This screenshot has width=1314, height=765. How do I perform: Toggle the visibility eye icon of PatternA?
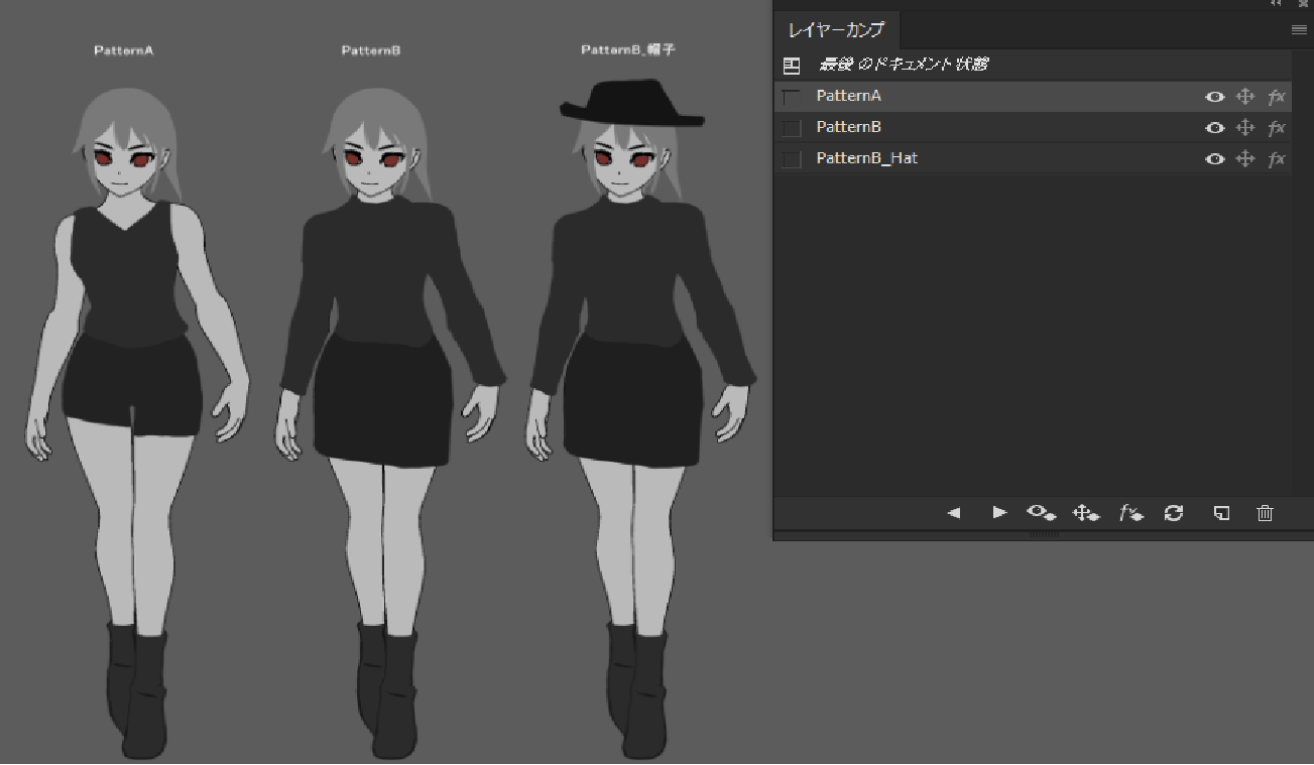[1215, 97]
